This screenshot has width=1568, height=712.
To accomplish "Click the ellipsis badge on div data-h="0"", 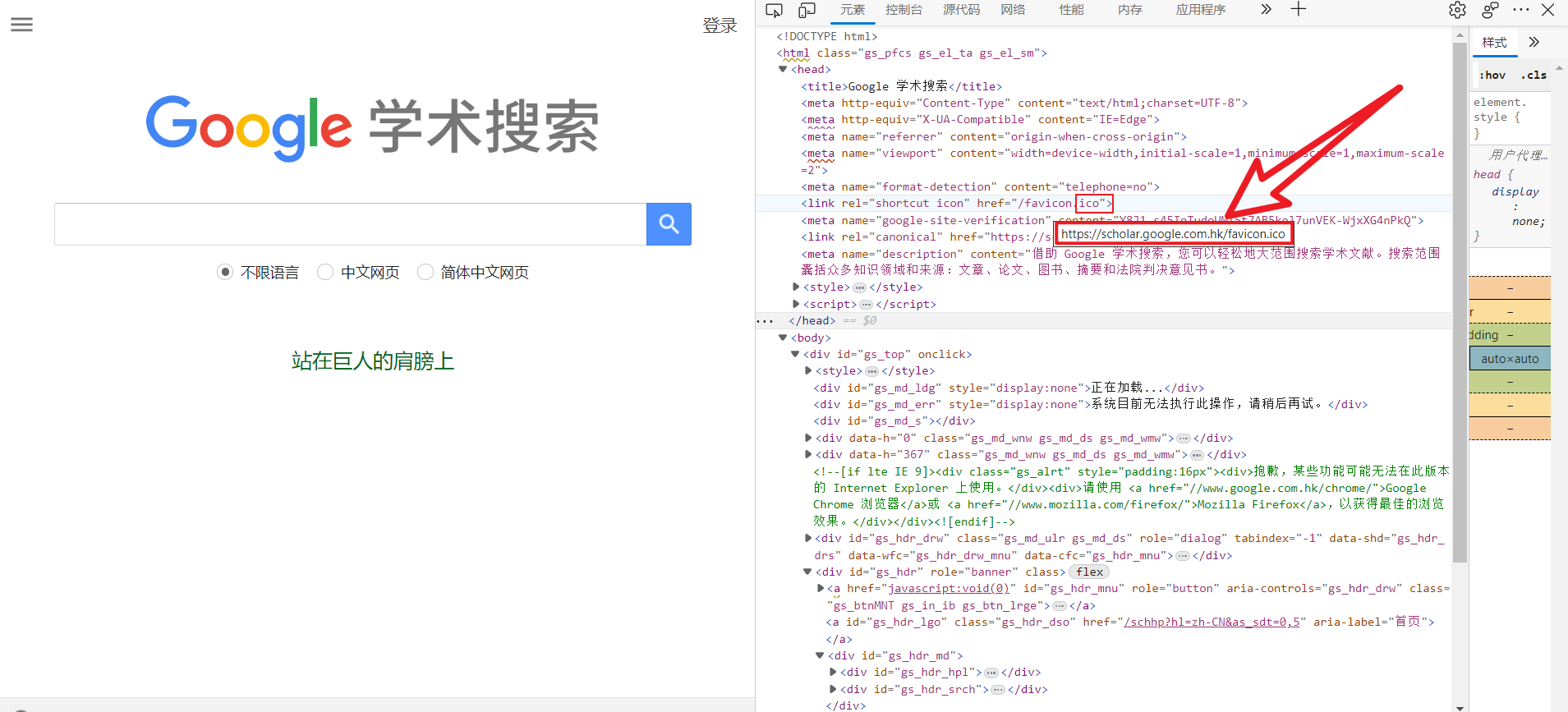I will [1184, 439].
